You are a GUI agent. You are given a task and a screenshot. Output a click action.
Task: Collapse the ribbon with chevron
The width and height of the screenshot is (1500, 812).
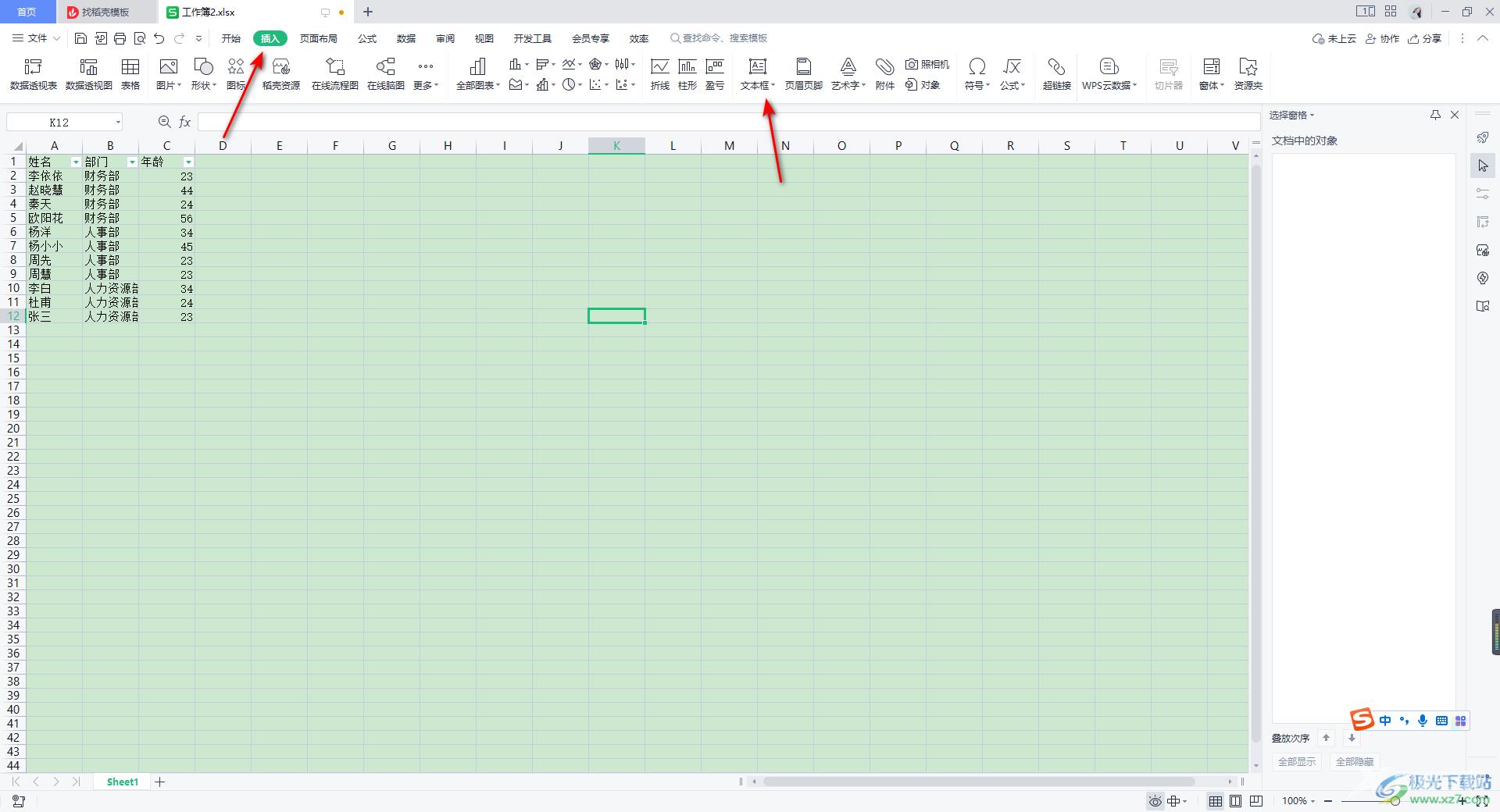1483,38
